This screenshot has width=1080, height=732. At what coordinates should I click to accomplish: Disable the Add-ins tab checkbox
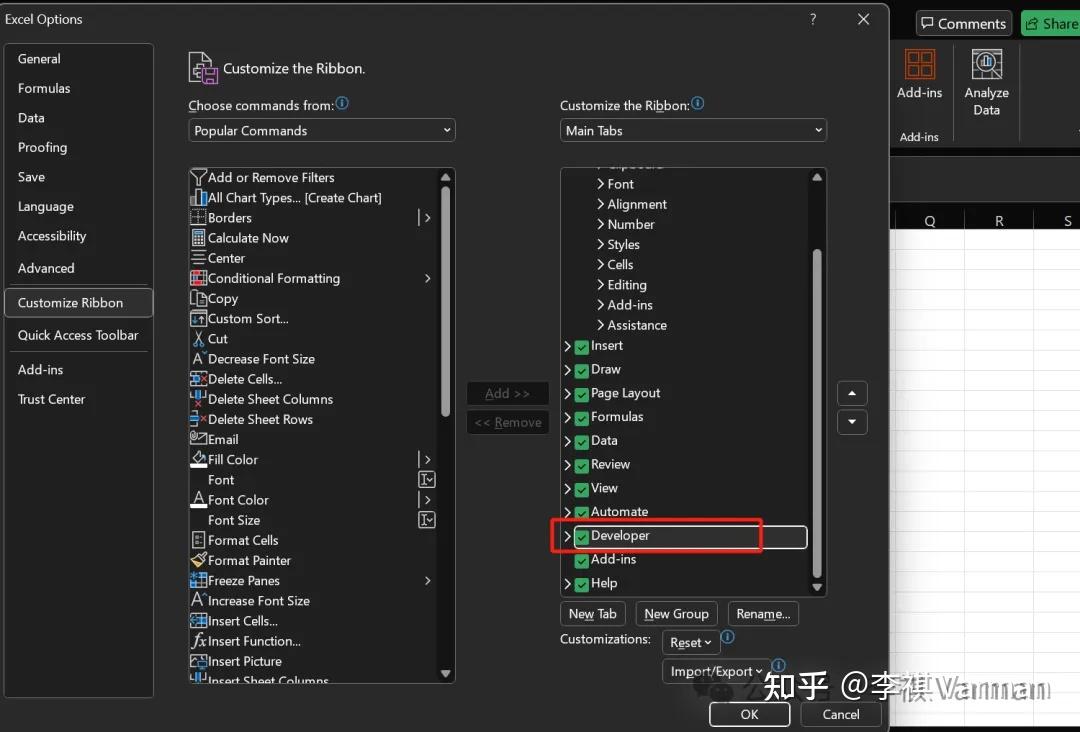(x=581, y=560)
